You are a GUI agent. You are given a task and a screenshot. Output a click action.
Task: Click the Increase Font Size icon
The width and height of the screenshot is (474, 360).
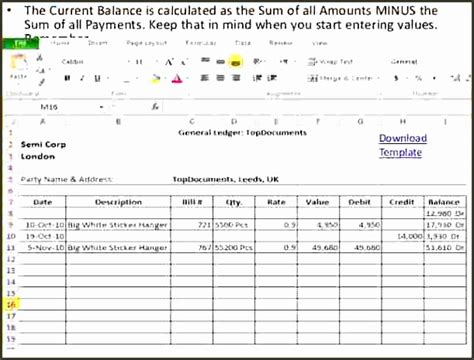(x=169, y=62)
